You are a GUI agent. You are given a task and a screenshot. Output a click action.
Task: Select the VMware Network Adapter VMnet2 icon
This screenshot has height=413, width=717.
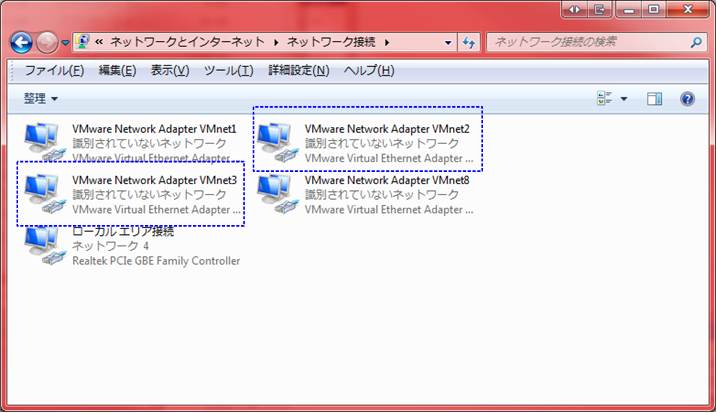pos(275,141)
